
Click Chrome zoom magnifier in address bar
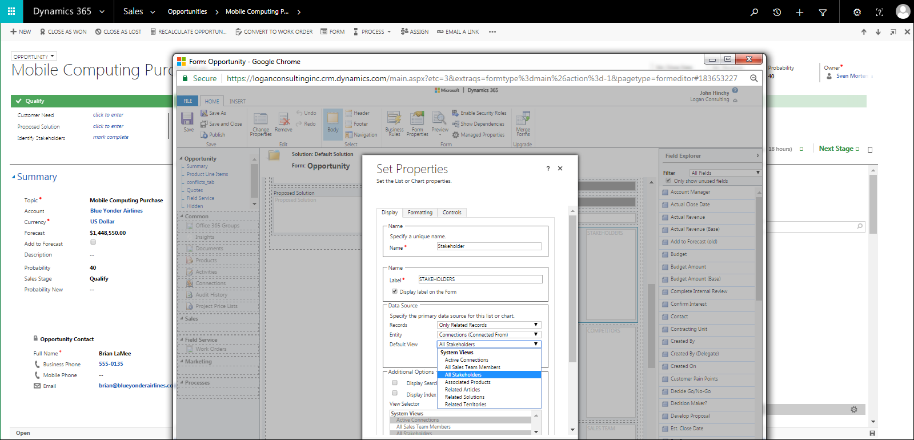click(754, 78)
